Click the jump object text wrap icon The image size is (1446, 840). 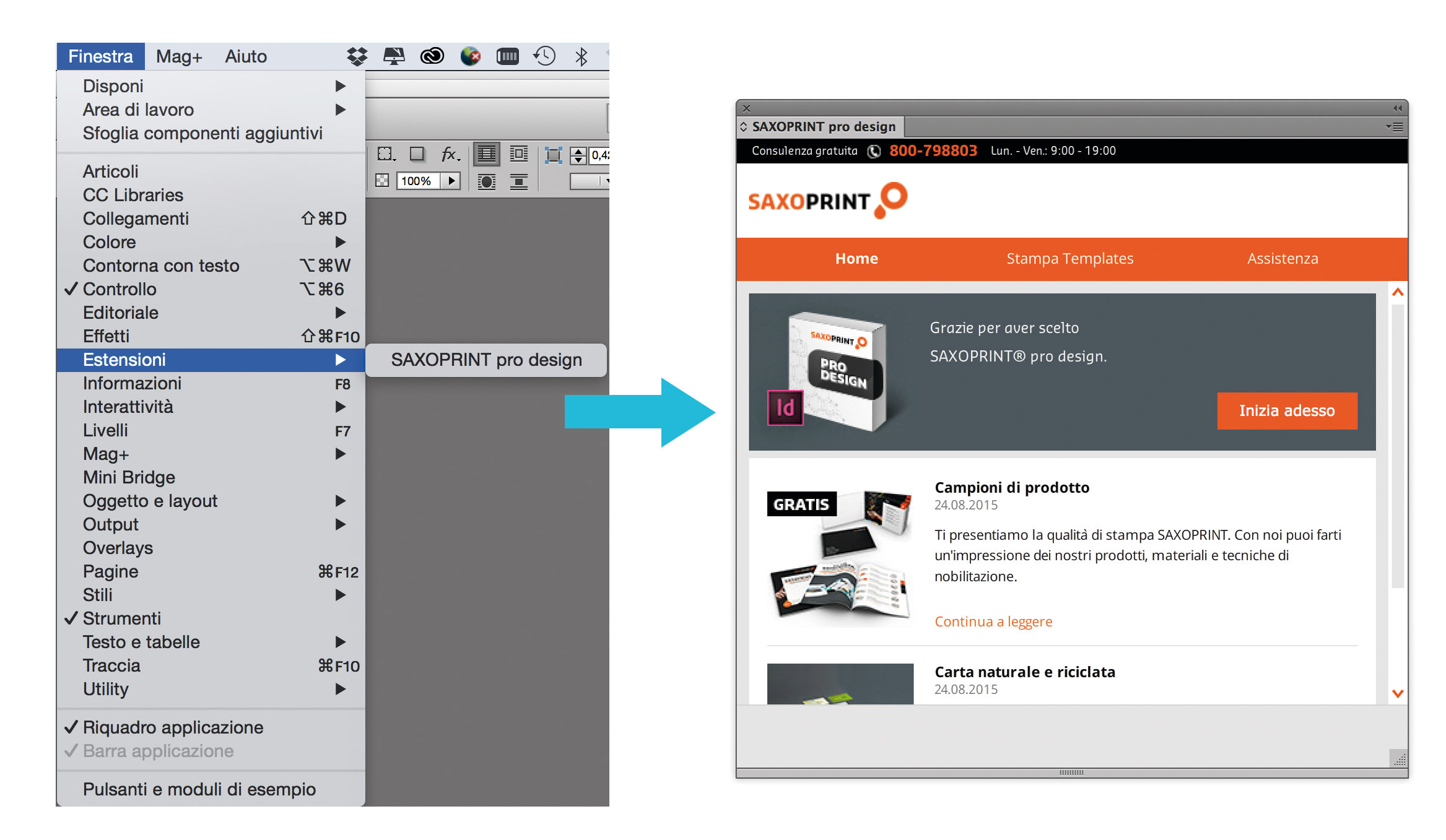518,181
